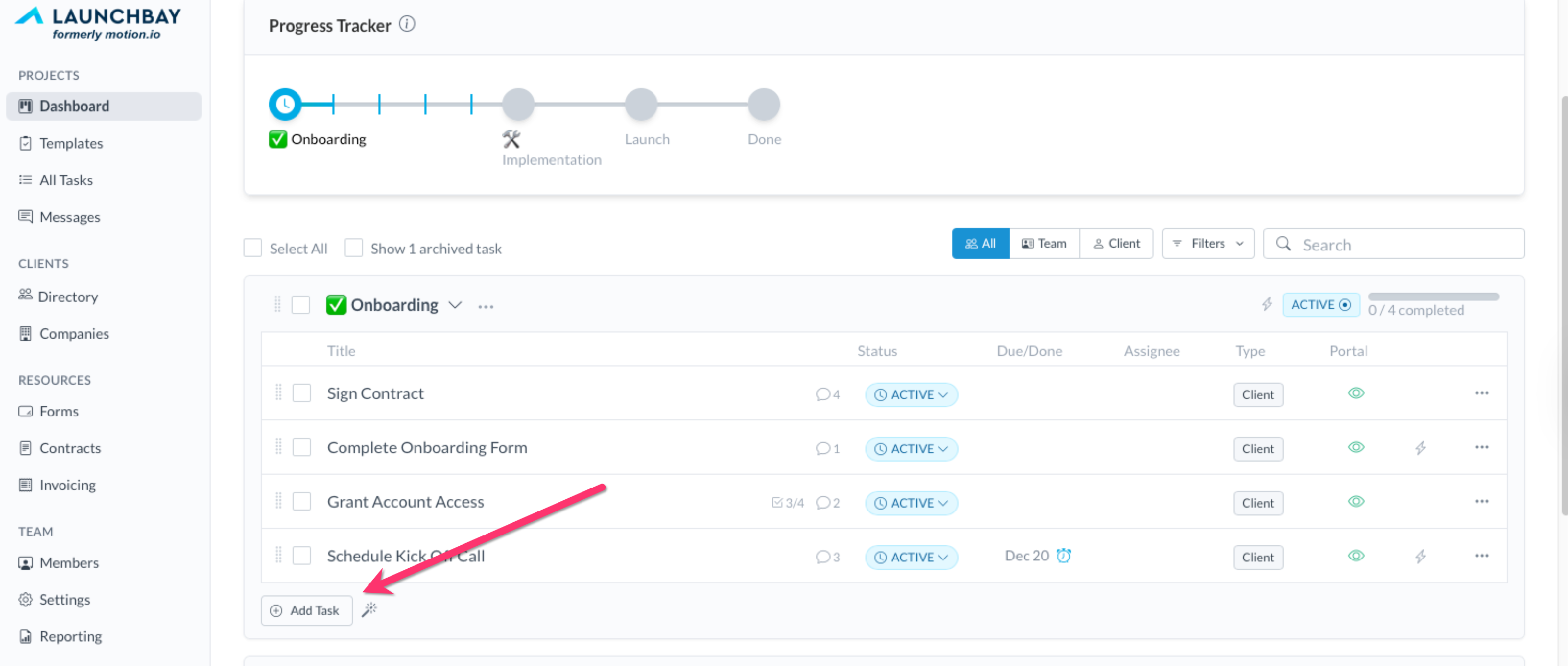Viewport: 1568px width, 666px height.
Task: Open the Filters dropdown
Action: click(1208, 244)
